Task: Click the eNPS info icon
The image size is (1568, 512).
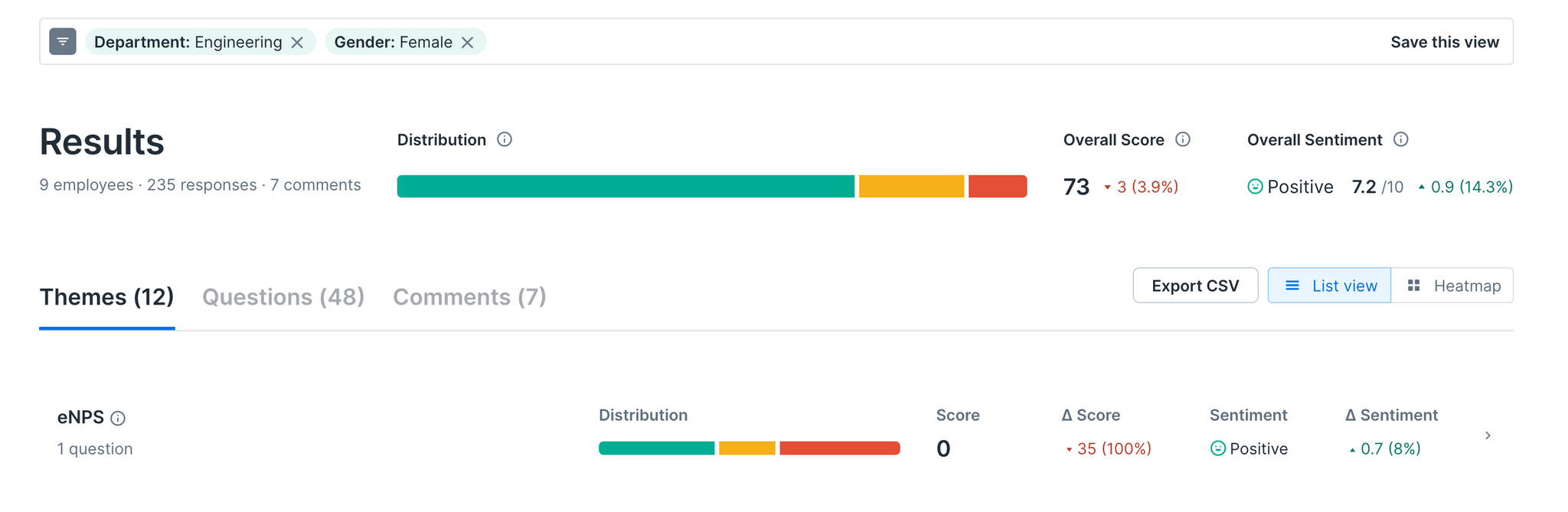Action: (118, 419)
